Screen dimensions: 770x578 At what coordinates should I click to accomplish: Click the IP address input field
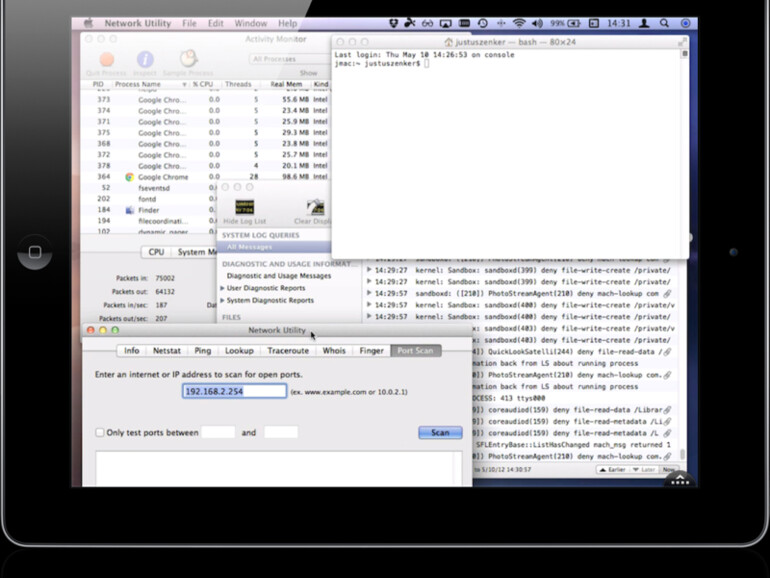pos(234,391)
